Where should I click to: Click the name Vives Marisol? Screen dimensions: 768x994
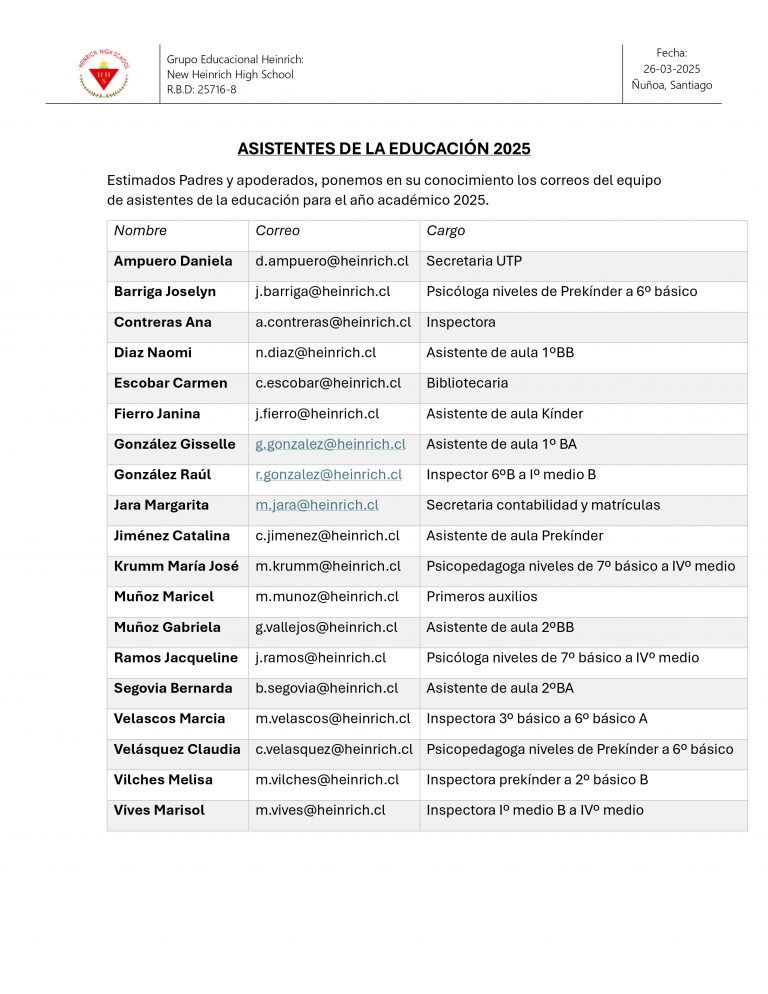[159, 810]
